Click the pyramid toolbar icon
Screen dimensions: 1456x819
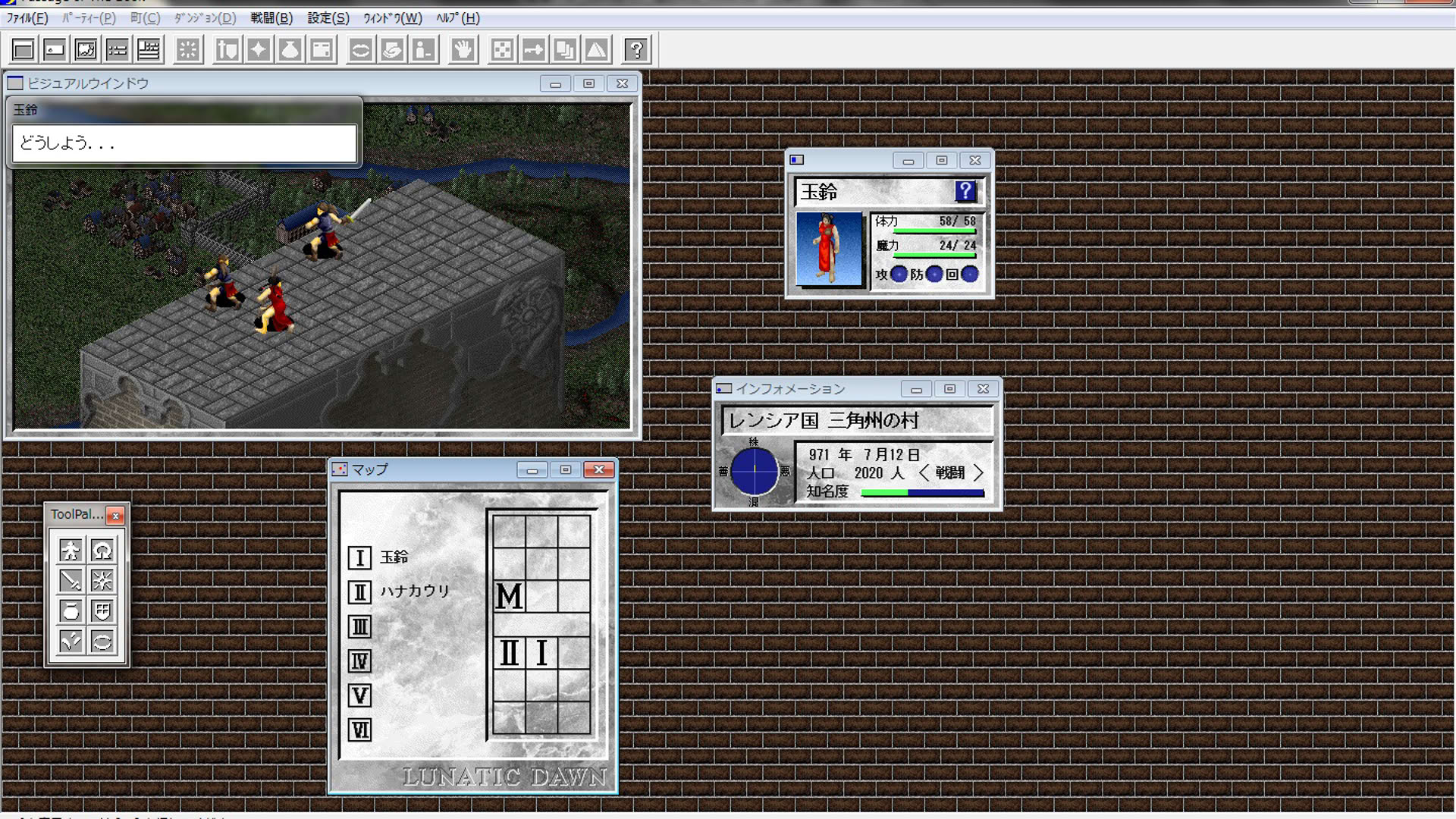point(597,50)
